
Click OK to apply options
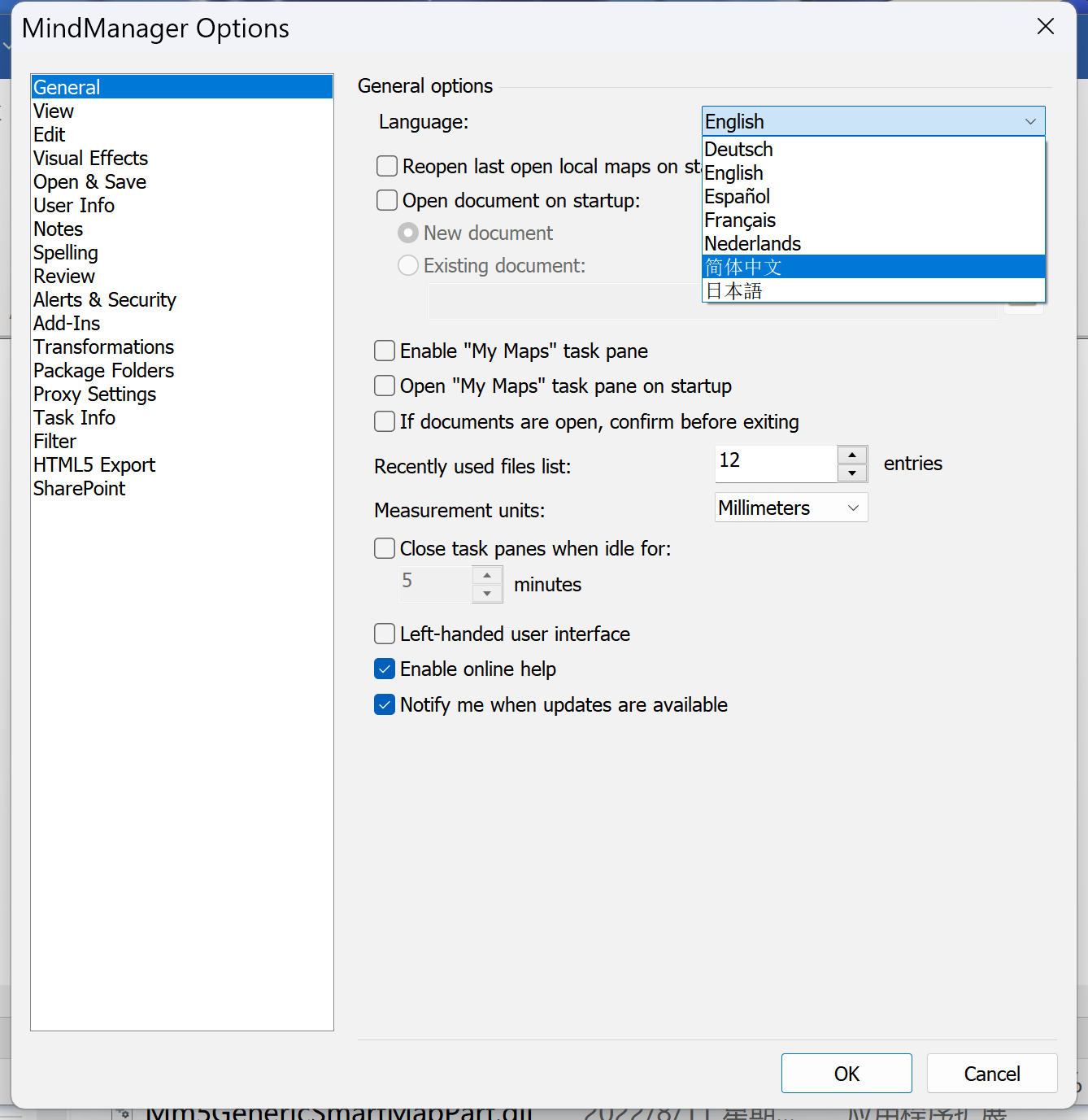[846, 1074]
